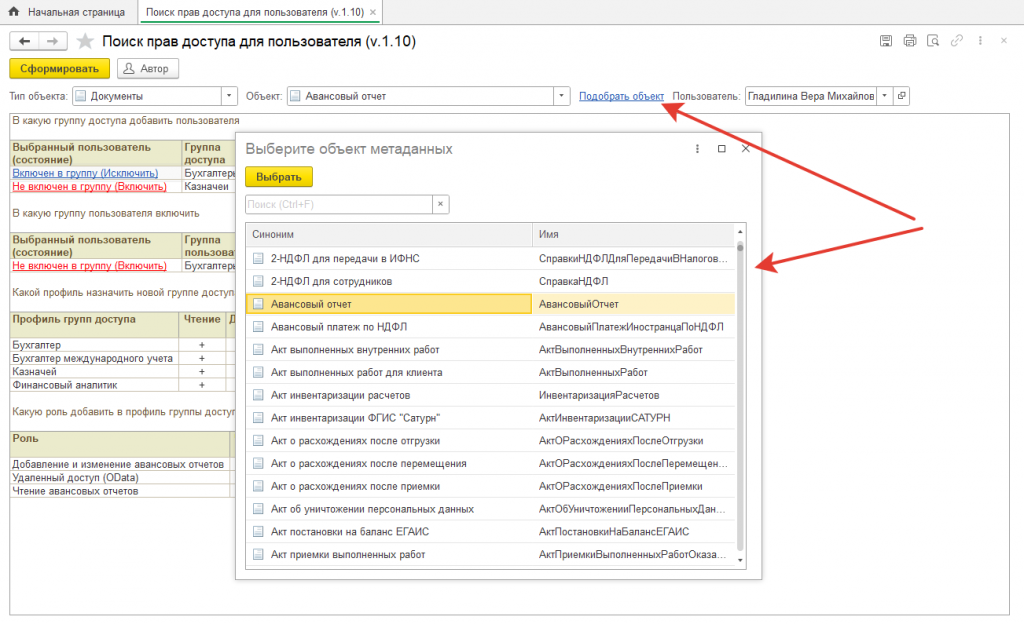Viewport: 1024px width, 624px height.
Task: Click the document icon of row 'Авансовый отчет'
Action: coord(259,304)
